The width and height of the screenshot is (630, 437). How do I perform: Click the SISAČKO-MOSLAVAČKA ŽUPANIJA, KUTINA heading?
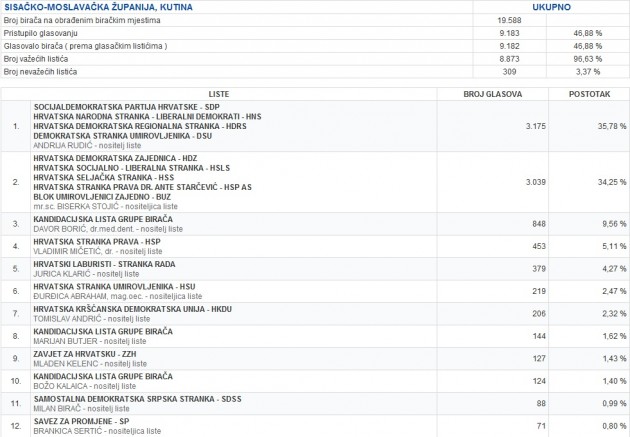pos(85,8)
